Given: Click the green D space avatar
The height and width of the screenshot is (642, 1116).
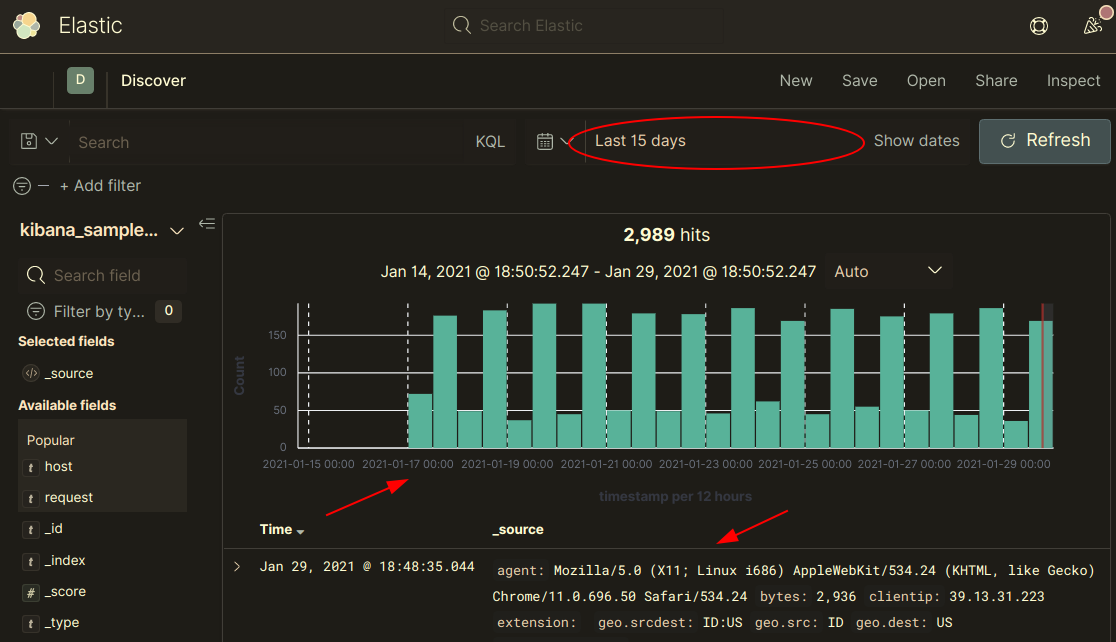Looking at the screenshot, I should [x=80, y=80].
